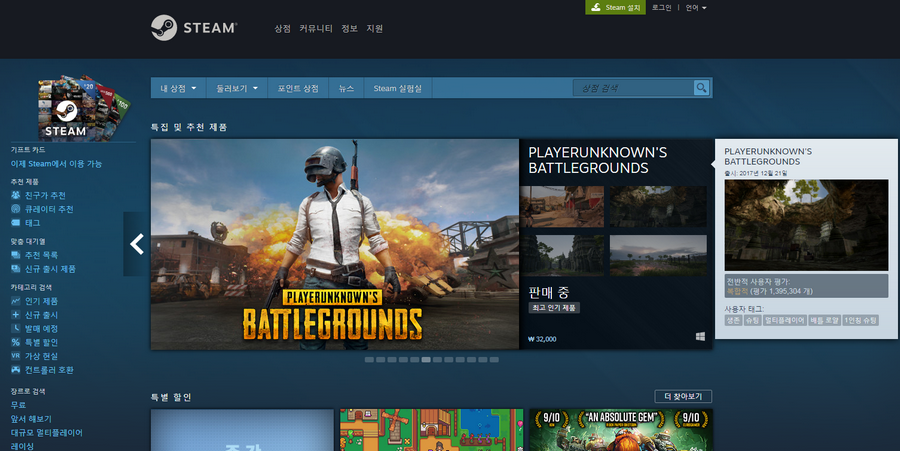Click the 가상 현실 VR icon
This screenshot has width=900, height=451.
15,356
